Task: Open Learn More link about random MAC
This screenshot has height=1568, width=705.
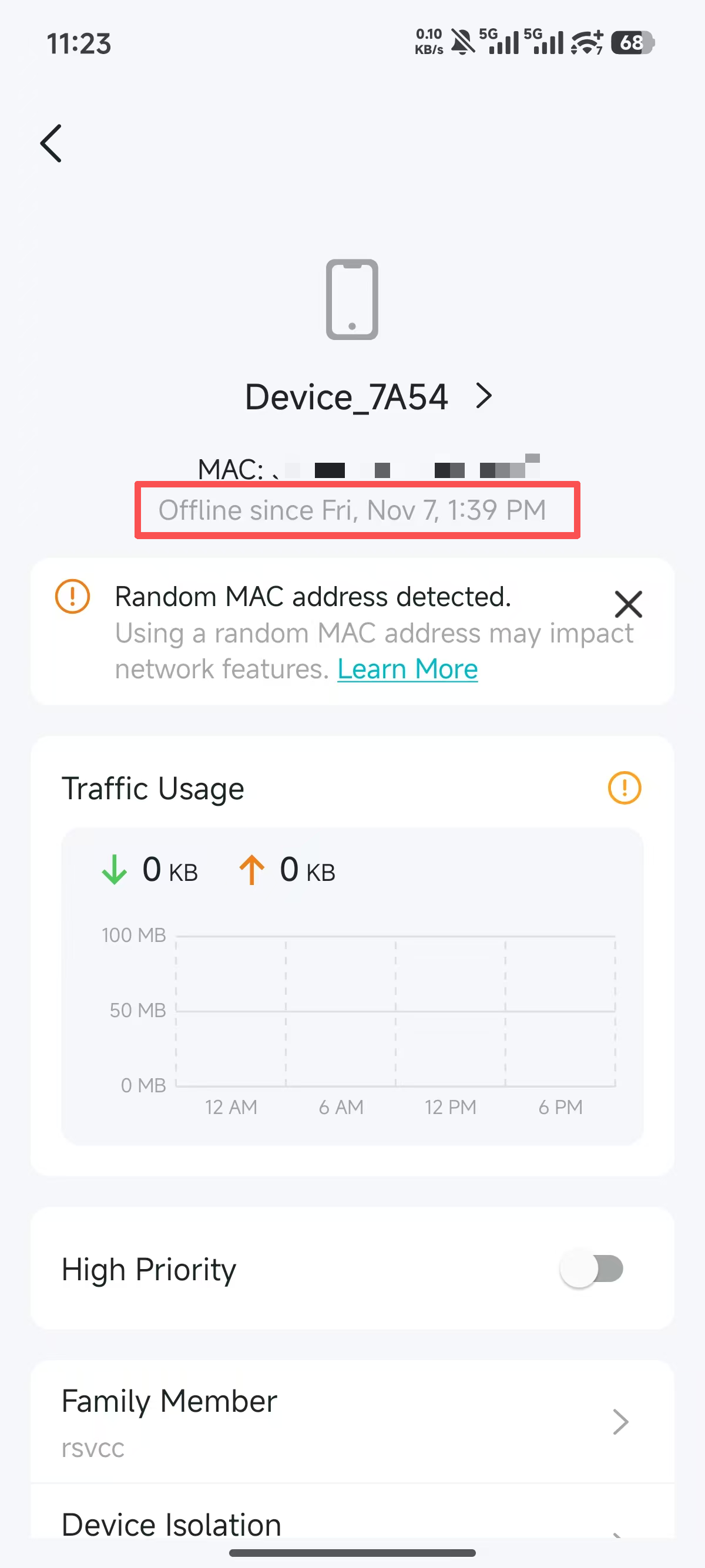Action: [x=407, y=669]
